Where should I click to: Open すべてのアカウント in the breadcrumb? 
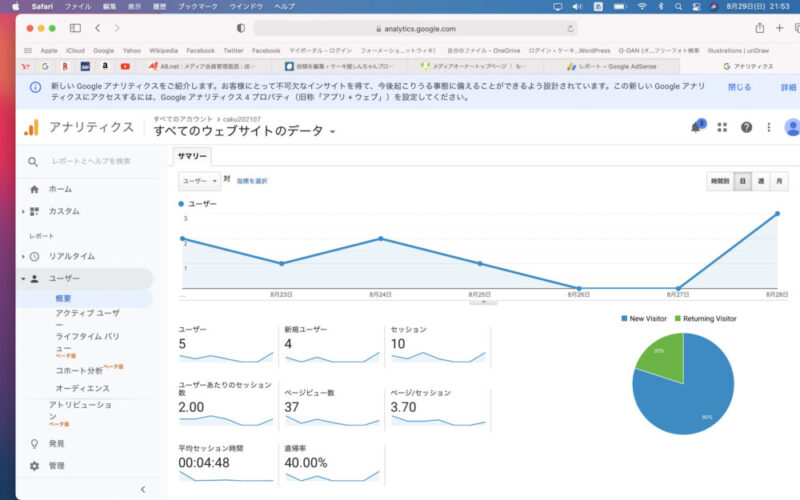point(183,119)
